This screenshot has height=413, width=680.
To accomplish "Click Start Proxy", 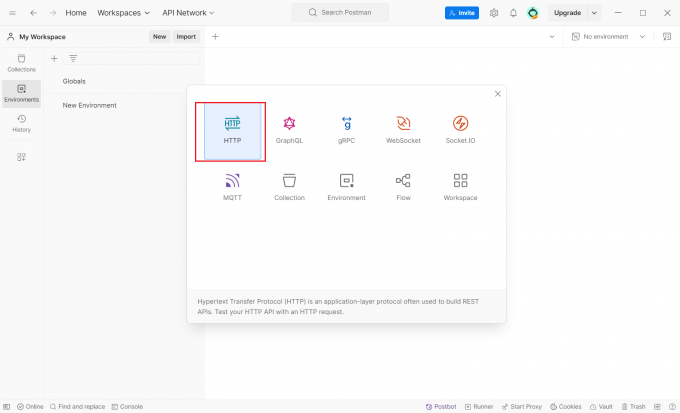I will point(522,406).
